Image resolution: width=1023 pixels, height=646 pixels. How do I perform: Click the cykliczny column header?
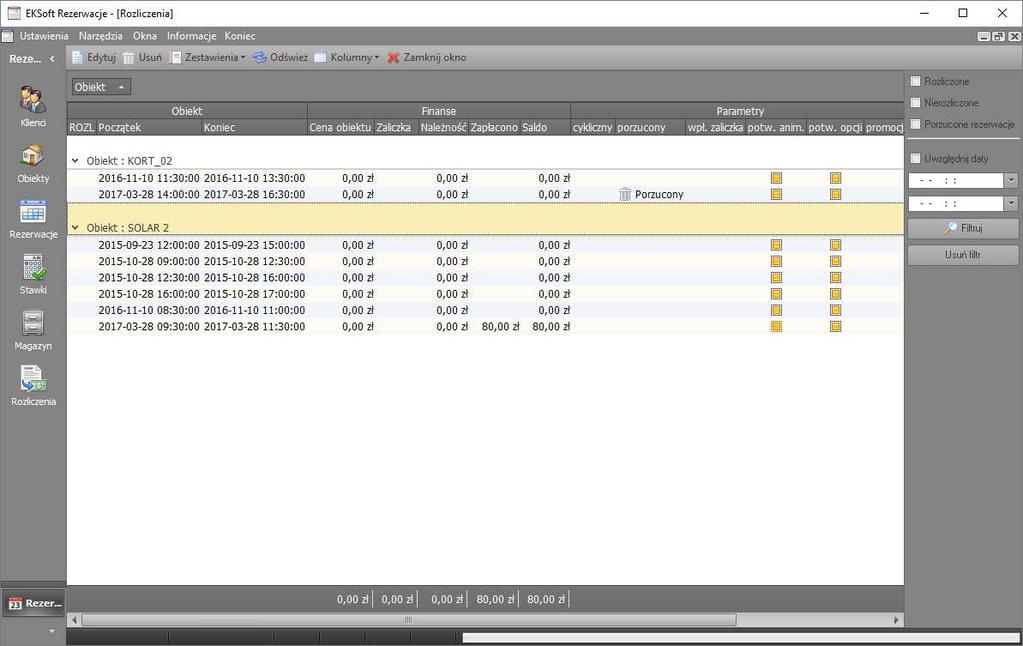pyautogui.click(x=592, y=127)
